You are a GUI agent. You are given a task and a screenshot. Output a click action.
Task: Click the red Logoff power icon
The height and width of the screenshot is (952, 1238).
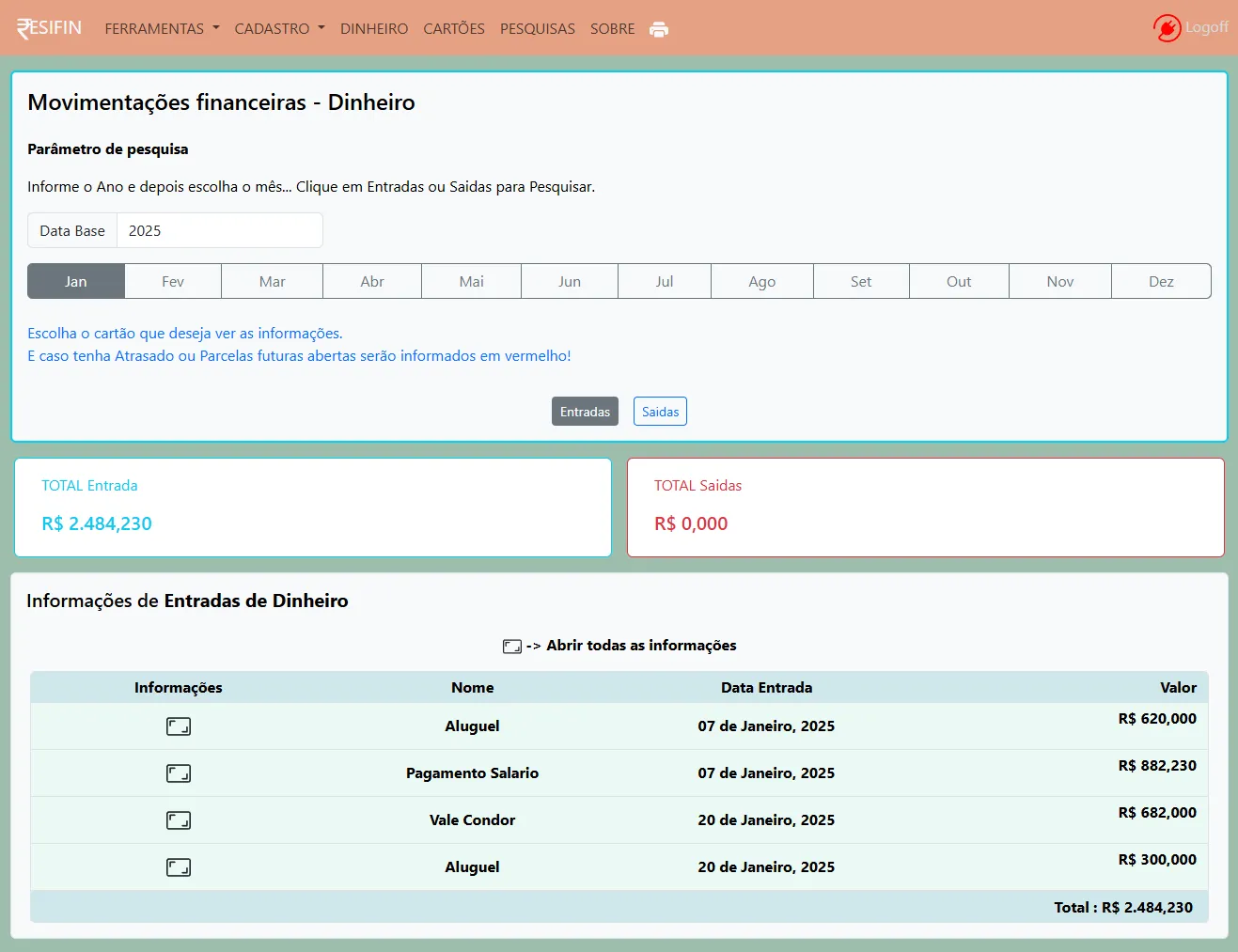click(x=1167, y=28)
